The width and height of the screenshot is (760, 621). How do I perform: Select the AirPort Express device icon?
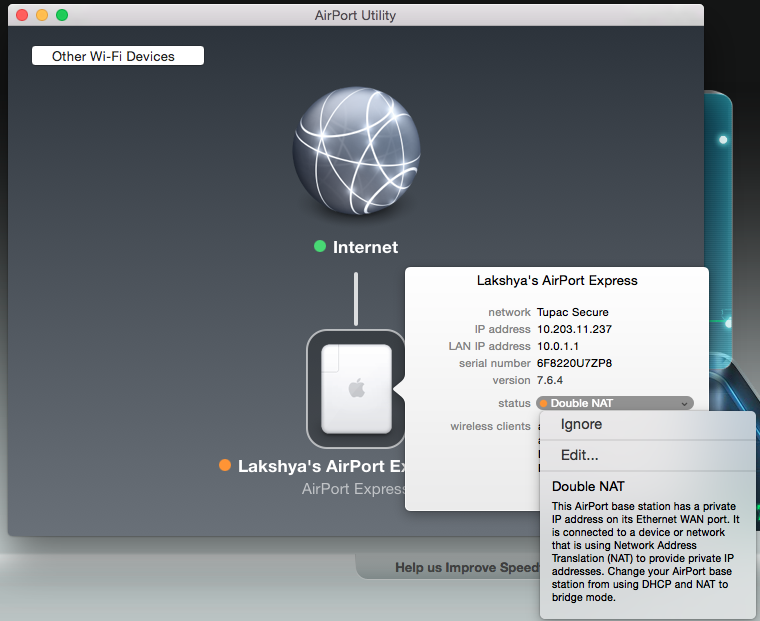tap(356, 389)
